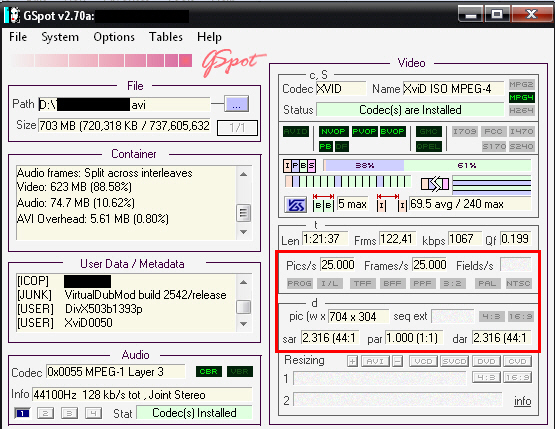Click the I/L interlaced indicator
The image size is (555, 429).
click(330, 284)
